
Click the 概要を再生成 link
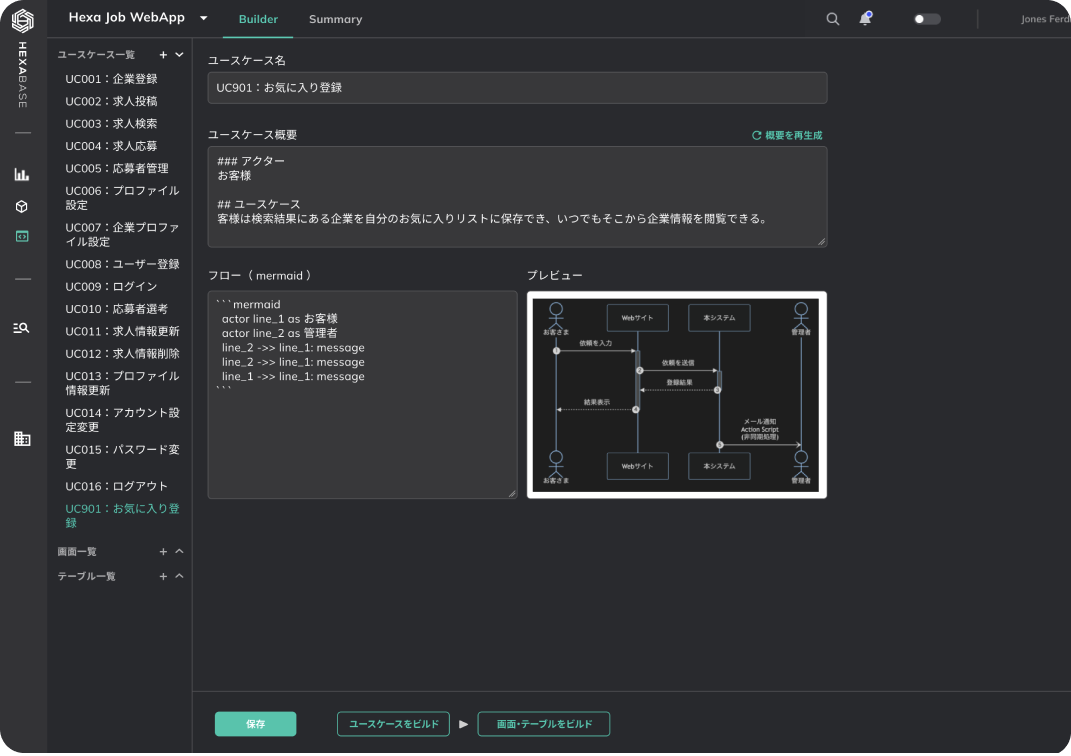(794, 135)
